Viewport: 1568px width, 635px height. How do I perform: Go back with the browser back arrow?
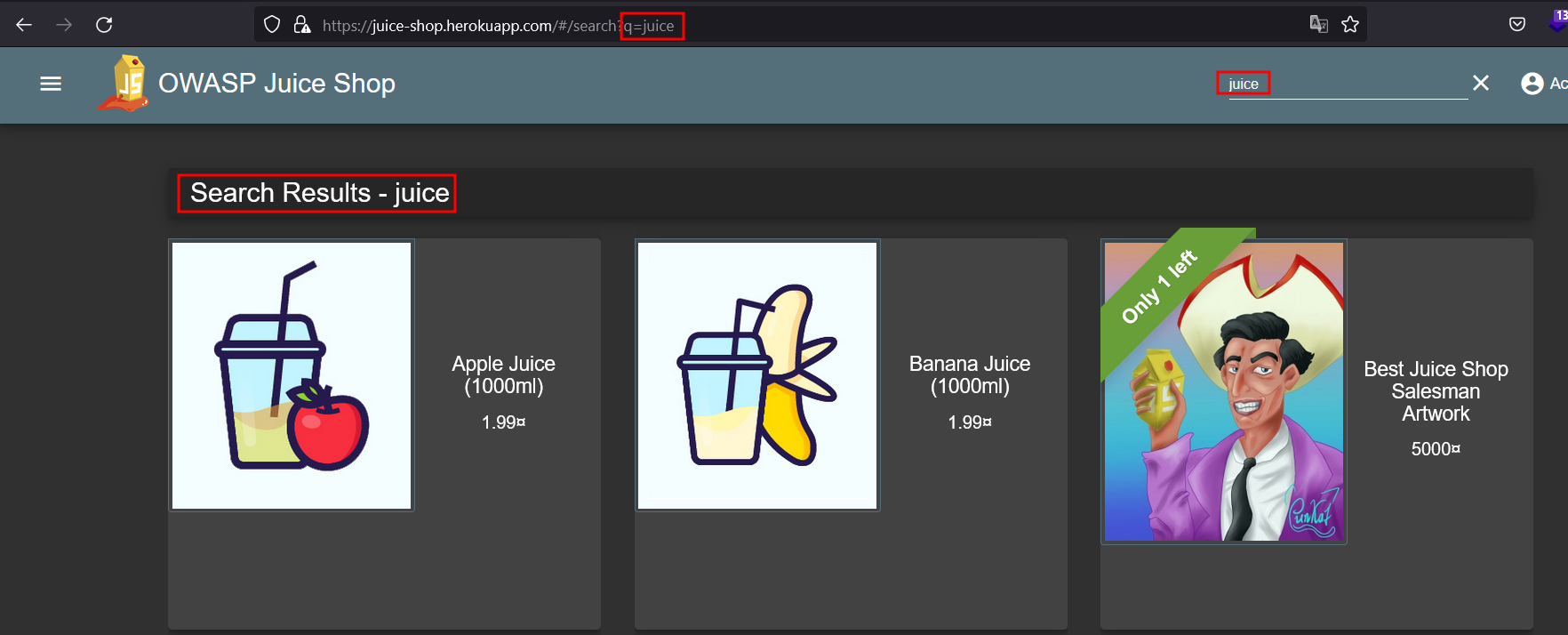tap(24, 25)
